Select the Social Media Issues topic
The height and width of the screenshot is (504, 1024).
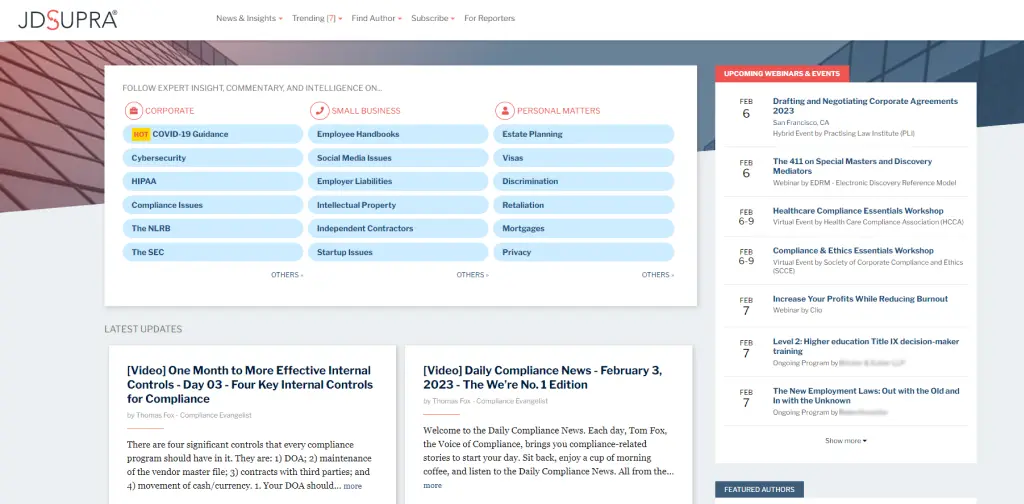coord(398,158)
